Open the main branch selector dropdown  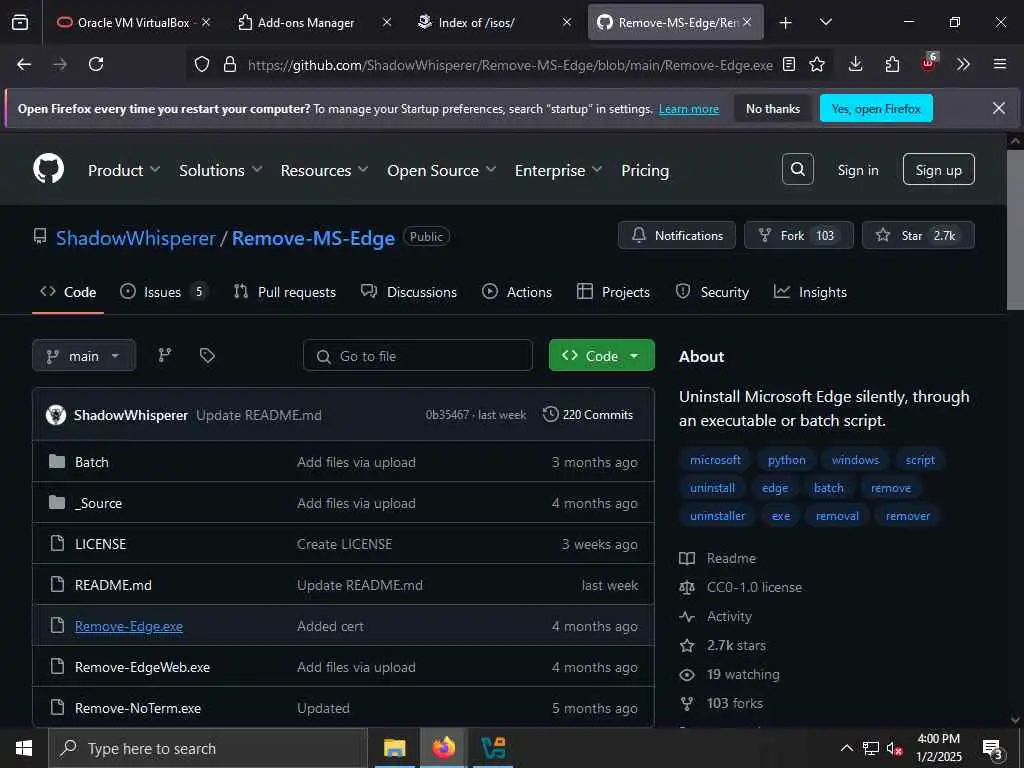[84, 355]
